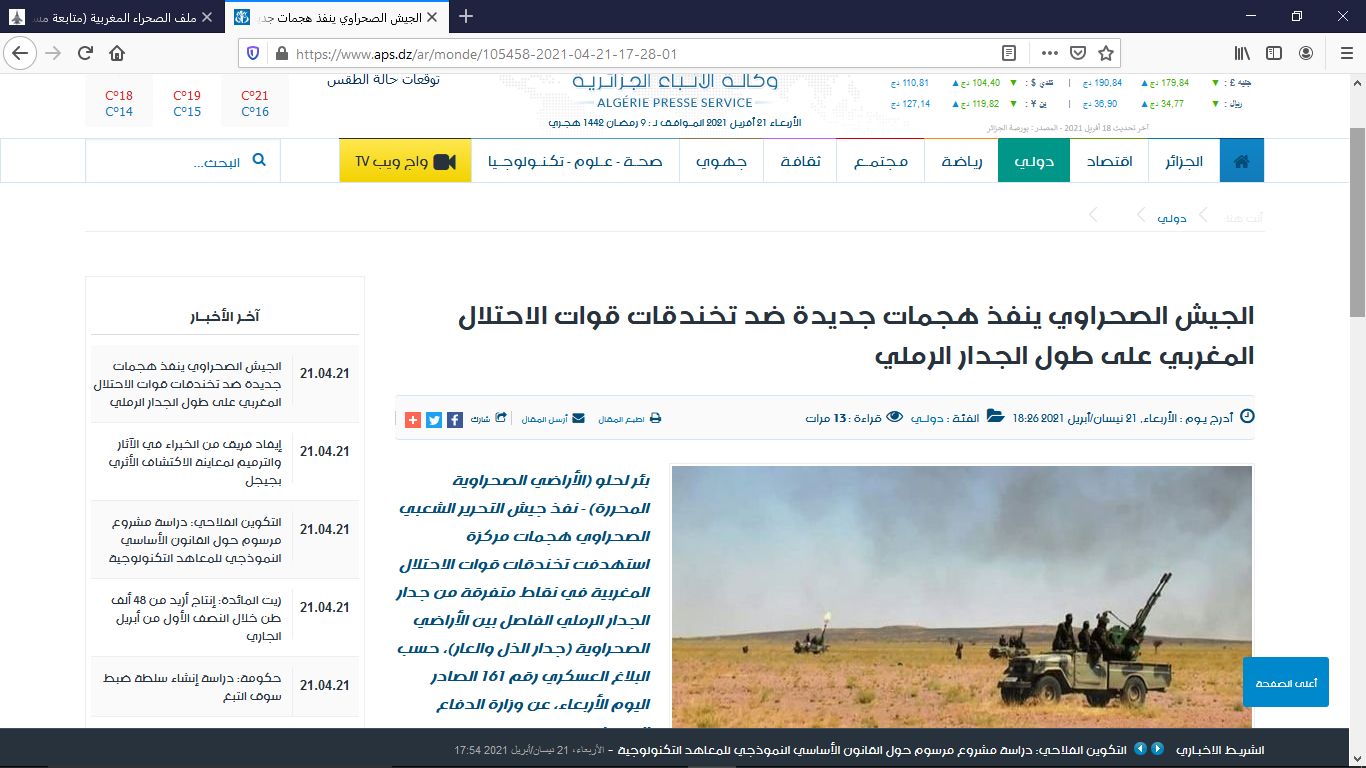Screen dimensions: 1366x768
Task: Open the Firefox library menu
Action: 1241,53
